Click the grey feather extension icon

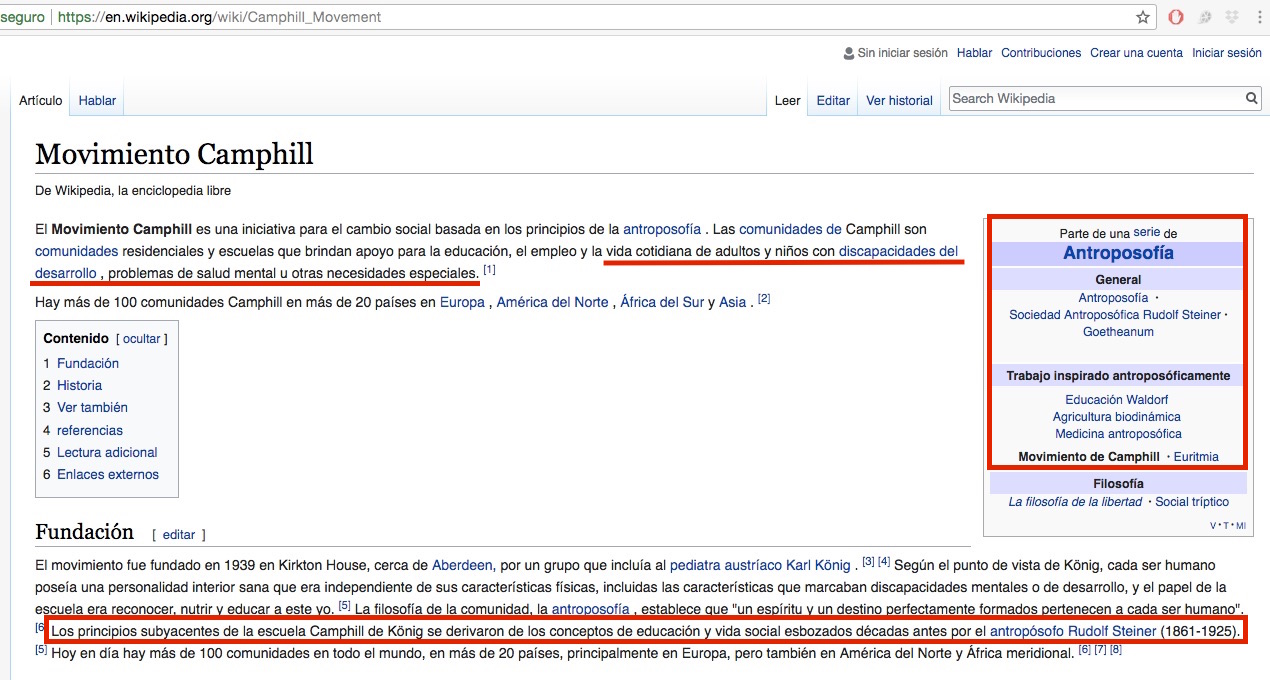(x=1205, y=17)
